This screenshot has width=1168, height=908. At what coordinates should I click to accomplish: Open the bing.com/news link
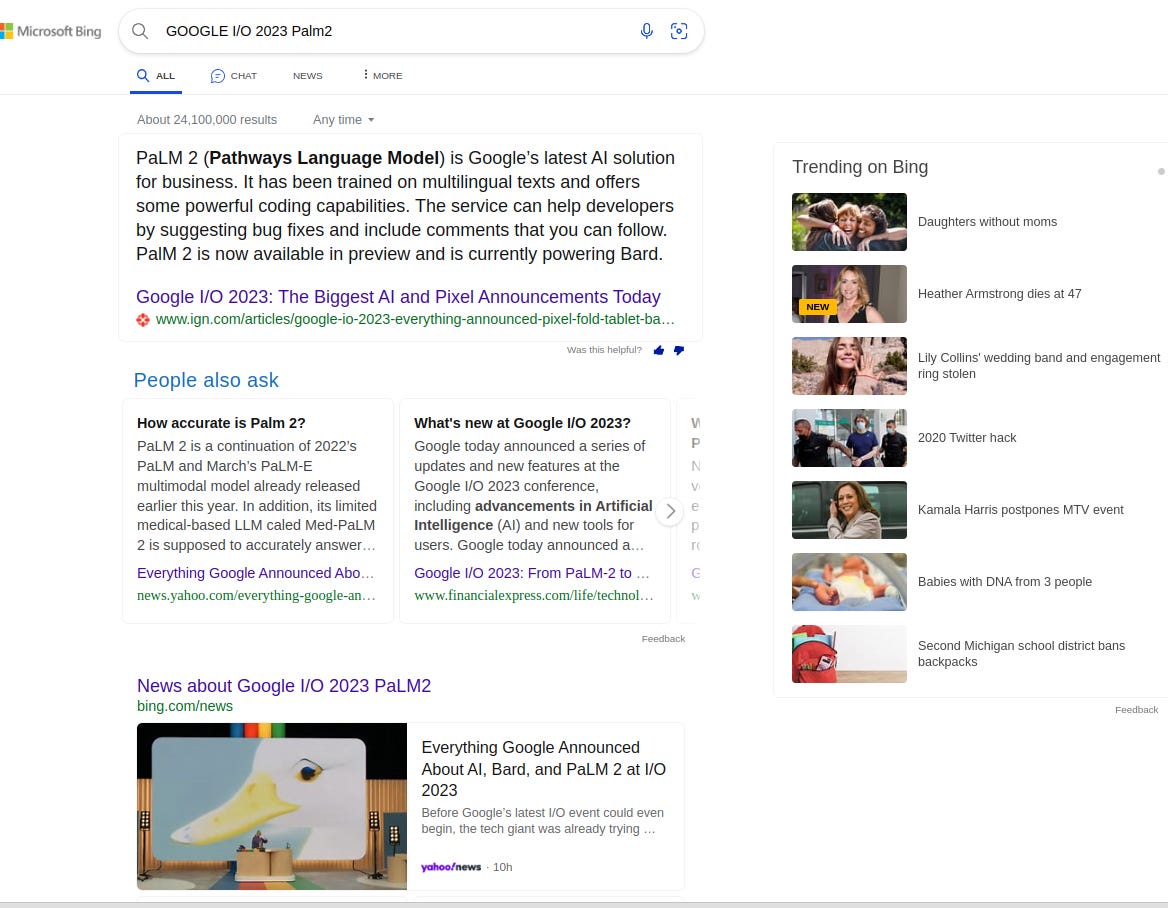(185, 706)
